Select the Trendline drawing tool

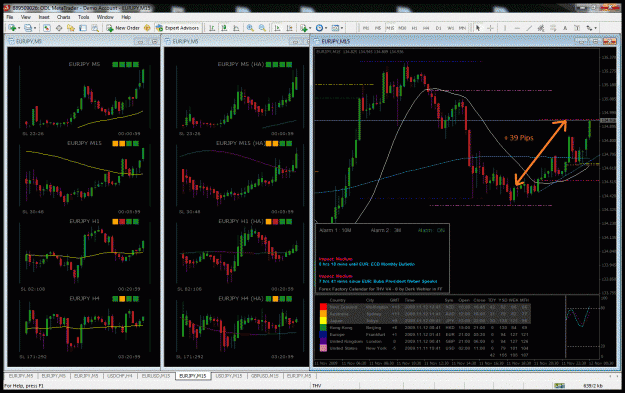tap(529, 28)
